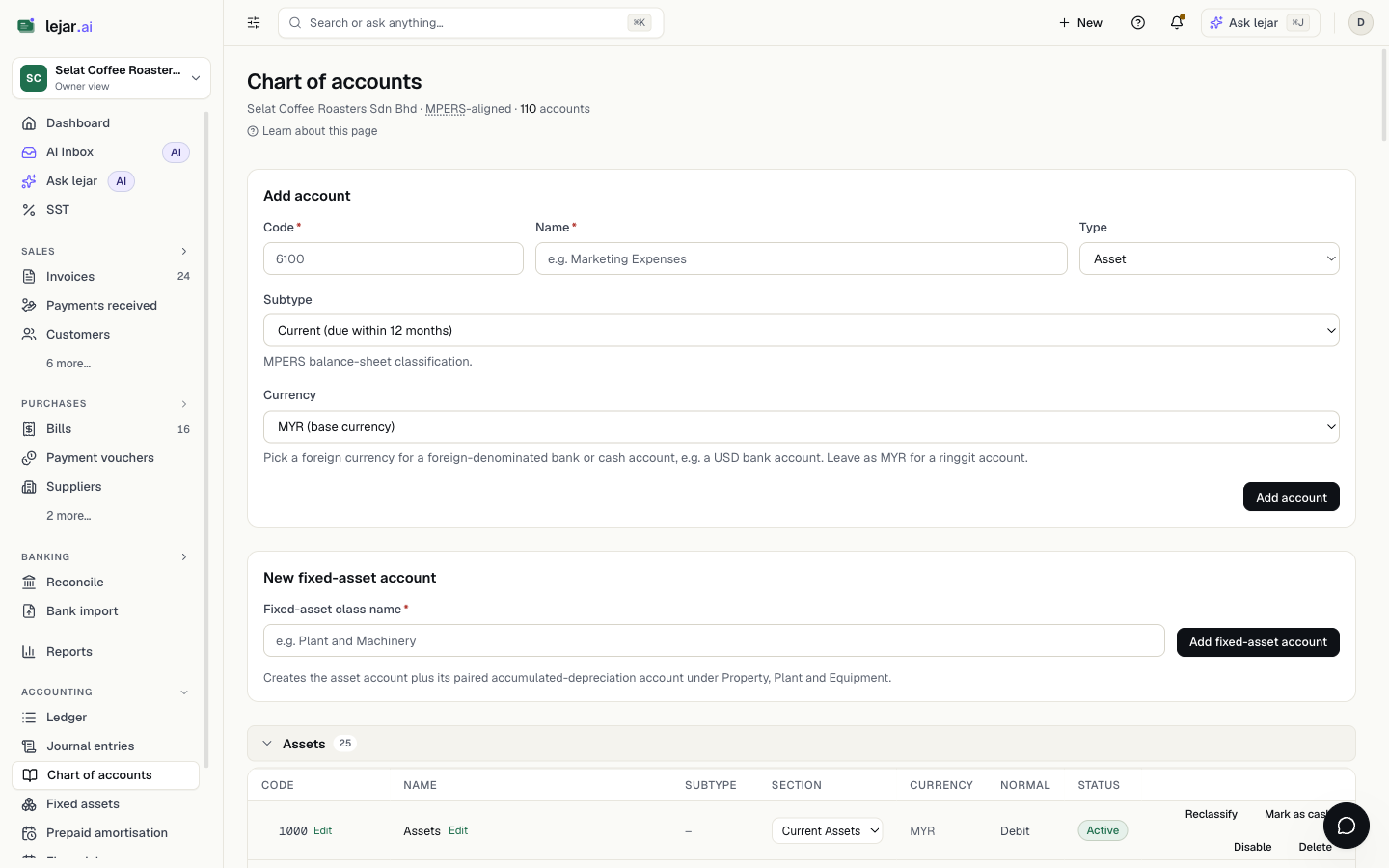Click the help question mark icon
This screenshot has height=868, width=1389.
coord(1138,22)
